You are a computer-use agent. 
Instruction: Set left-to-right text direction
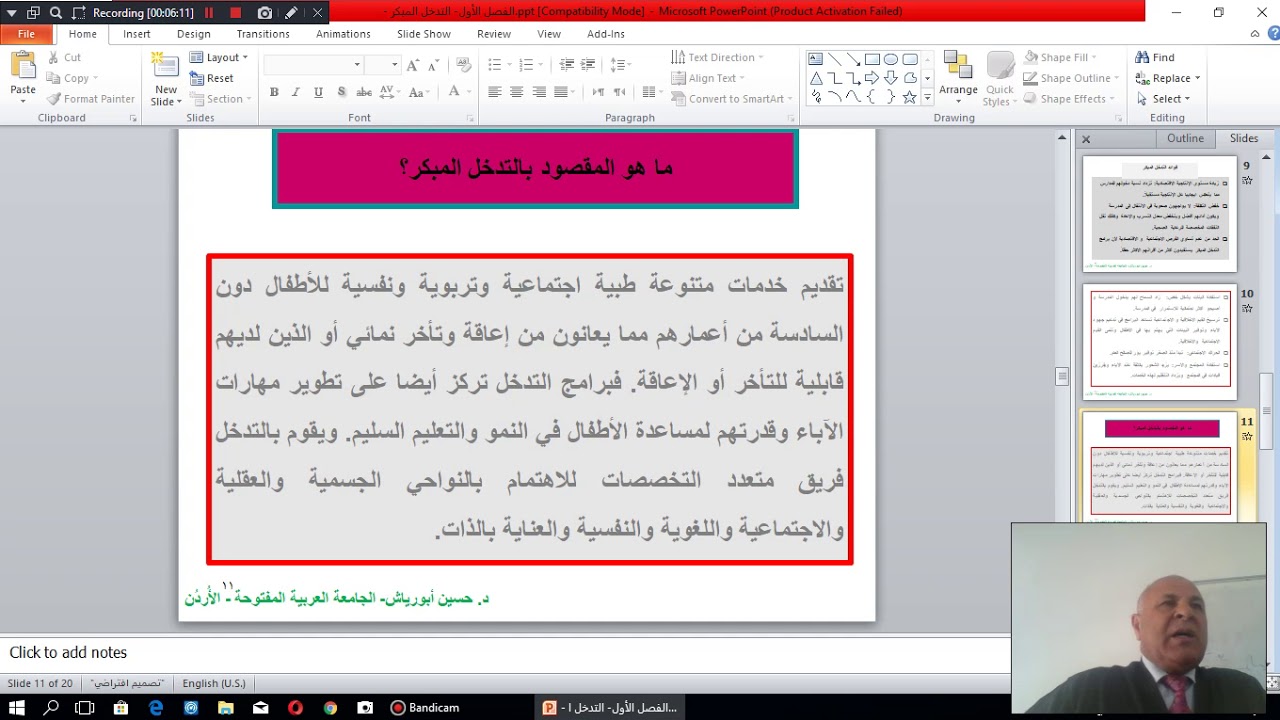tap(598, 92)
